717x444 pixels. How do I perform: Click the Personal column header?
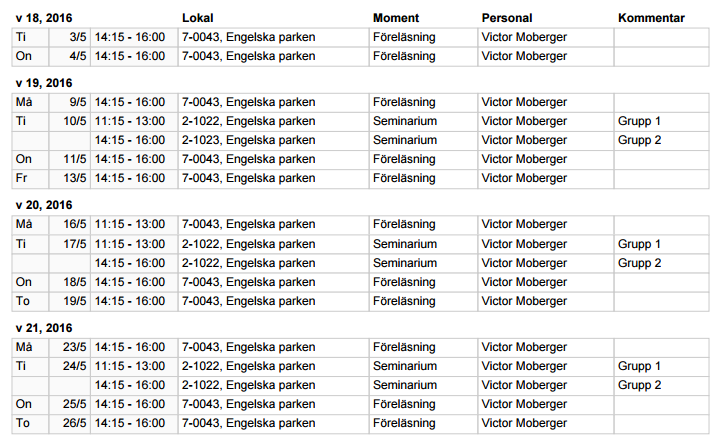tap(507, 18)
